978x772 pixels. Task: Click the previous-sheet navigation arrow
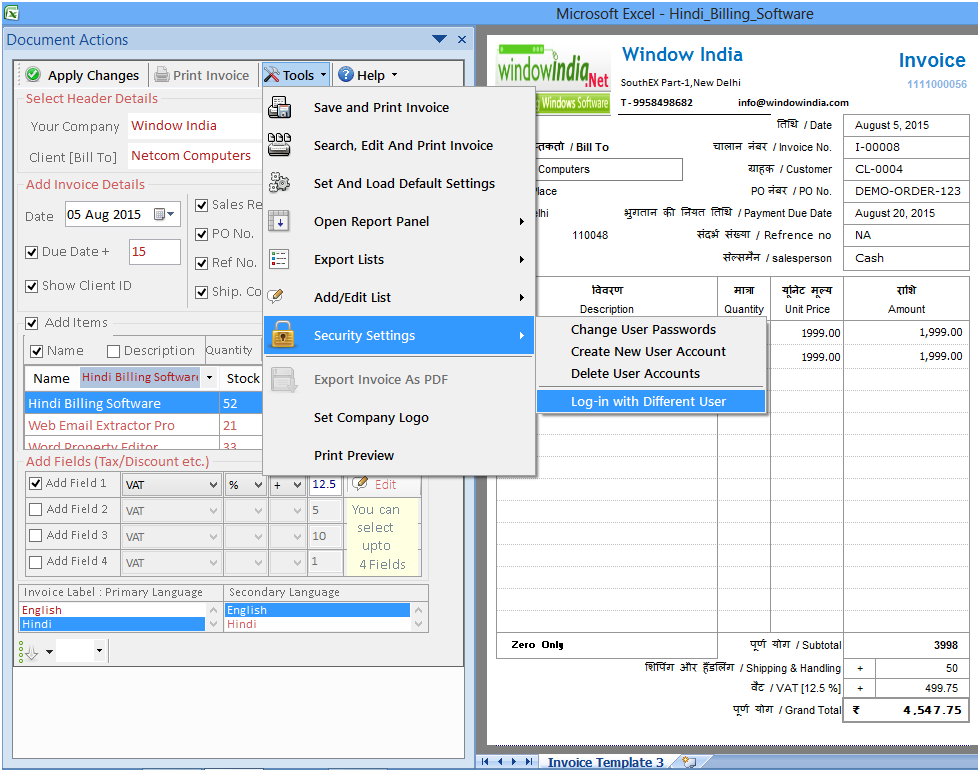click(x=500, y=761)
